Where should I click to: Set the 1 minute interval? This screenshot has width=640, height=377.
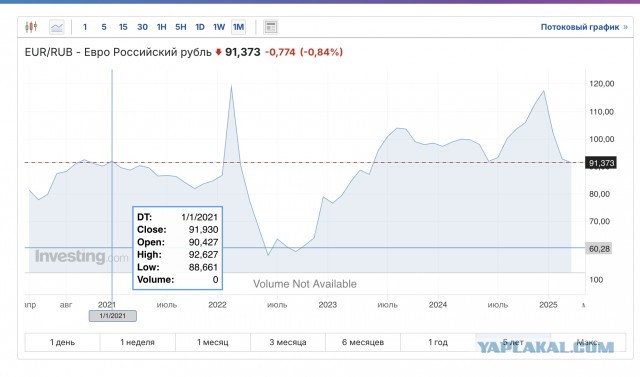click(85, 27)
